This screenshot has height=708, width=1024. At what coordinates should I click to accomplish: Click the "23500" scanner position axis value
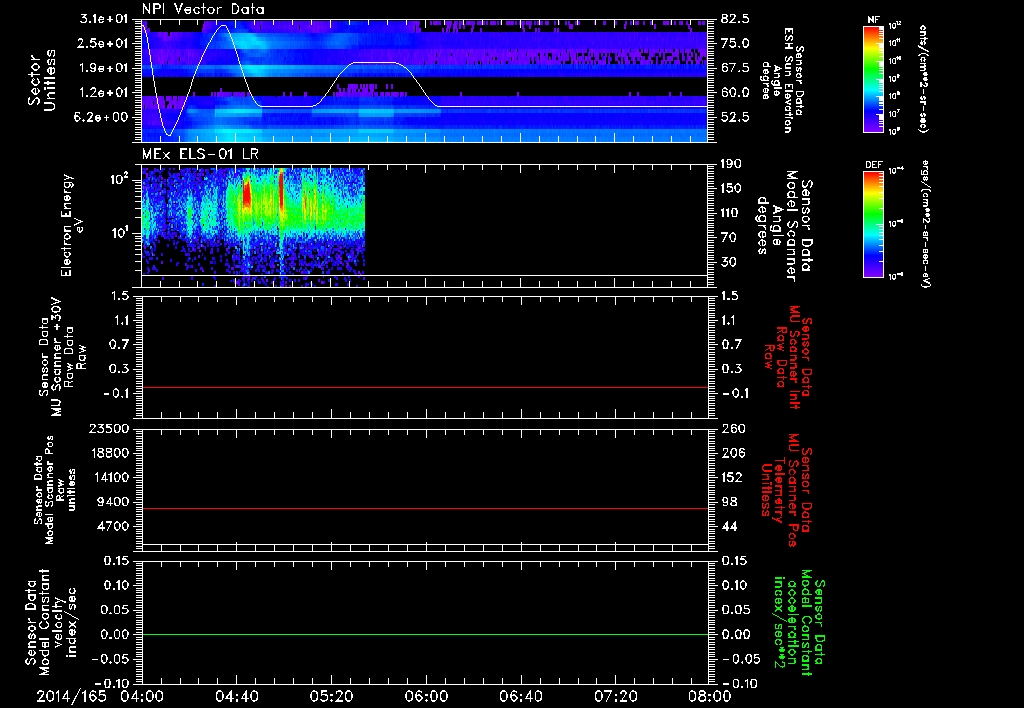[110, 429]
